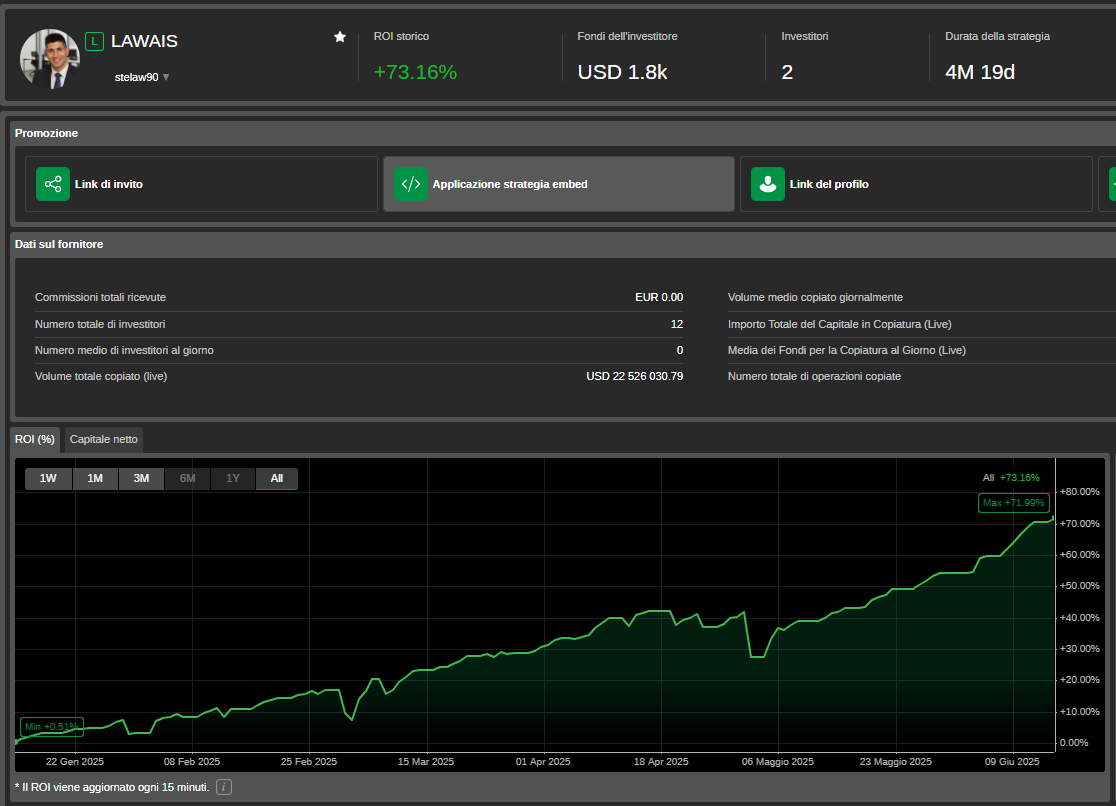Click the Applicazione strategia embed code icon
The width and height of the screenshot is (1116, 806).
[410, 184]
